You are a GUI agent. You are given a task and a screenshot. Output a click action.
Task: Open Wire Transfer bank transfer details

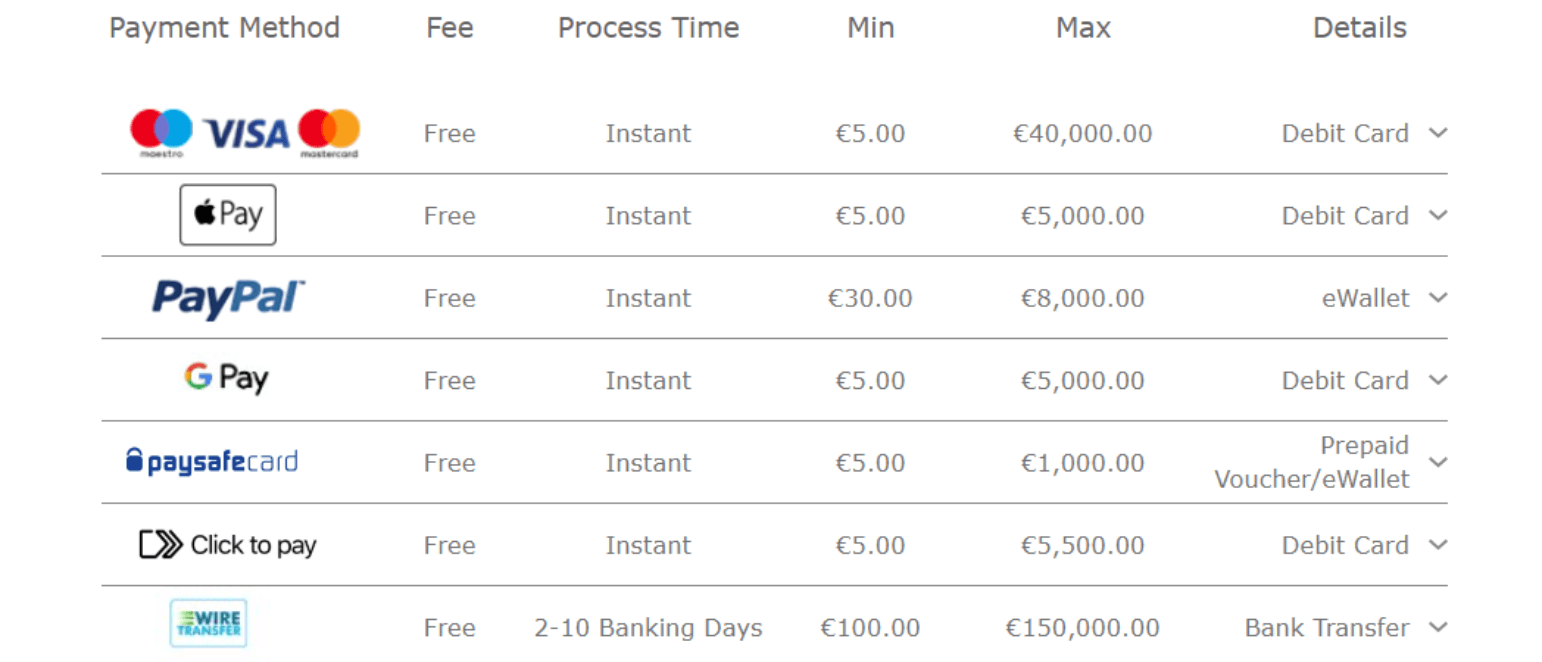click(1438, 627)
